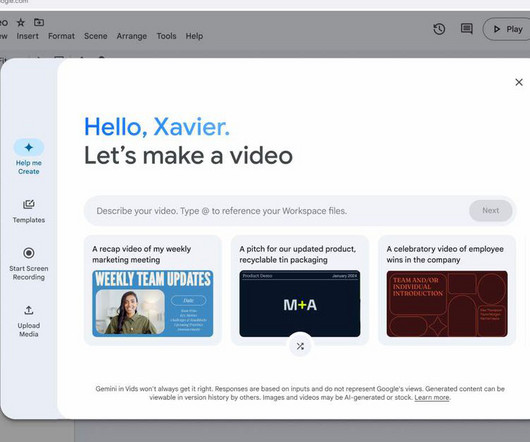530x442 pixels.
Task: Open the Arrange menu
Action: pyautogui.click(x=132, y=36)
